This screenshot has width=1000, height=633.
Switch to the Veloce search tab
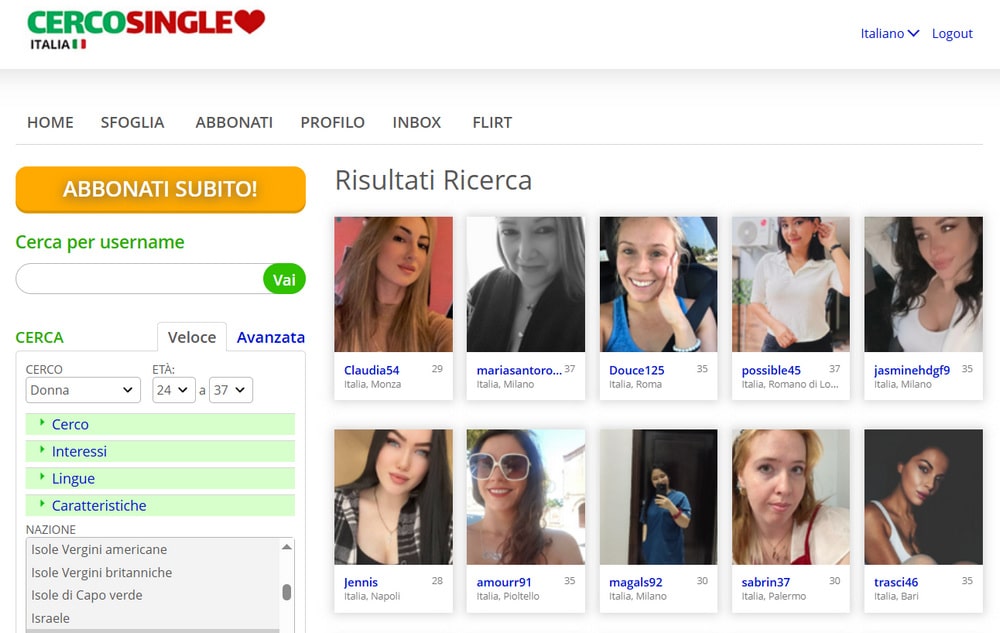point(192,337)
